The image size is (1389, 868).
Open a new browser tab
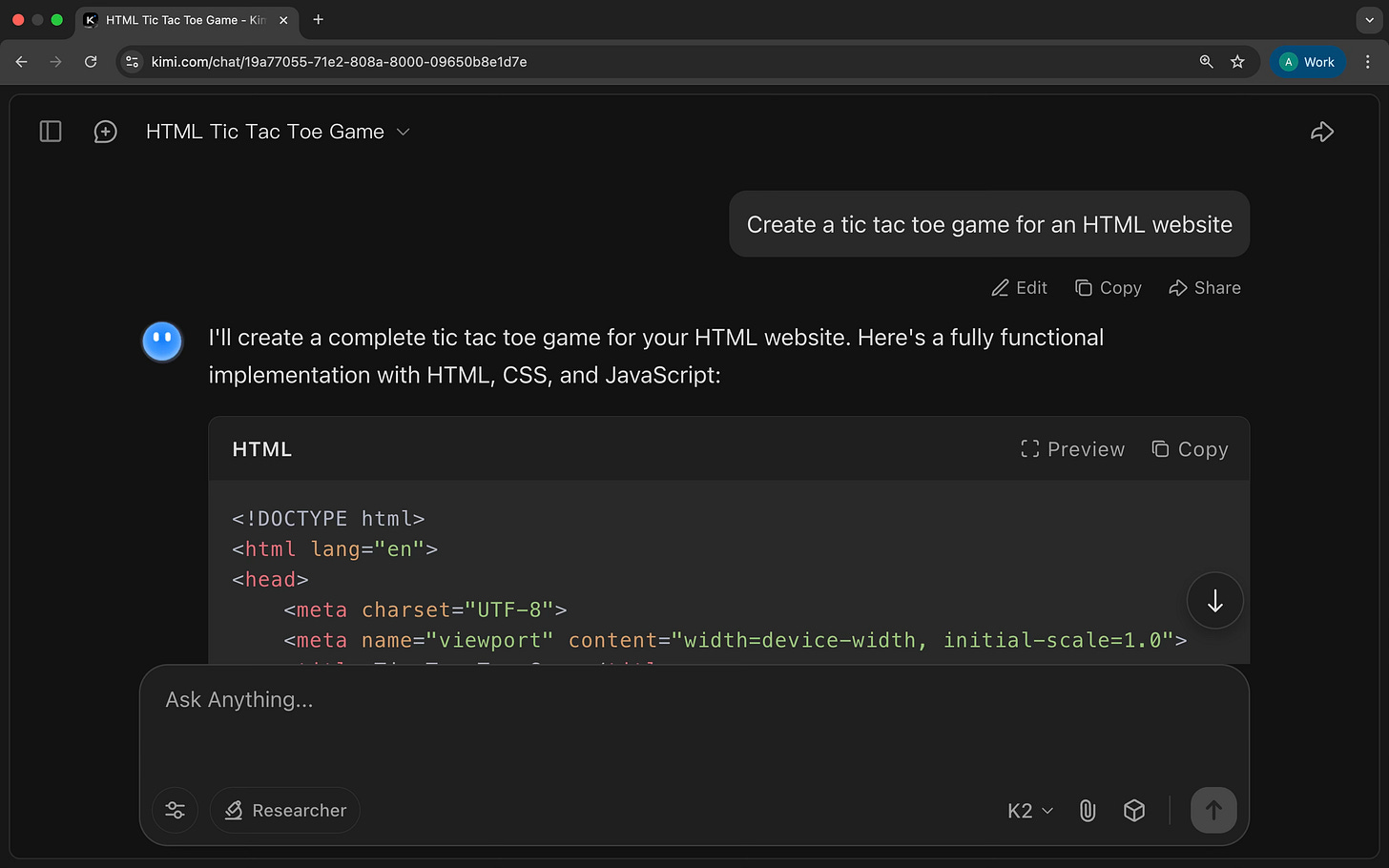tap(319, 19)
